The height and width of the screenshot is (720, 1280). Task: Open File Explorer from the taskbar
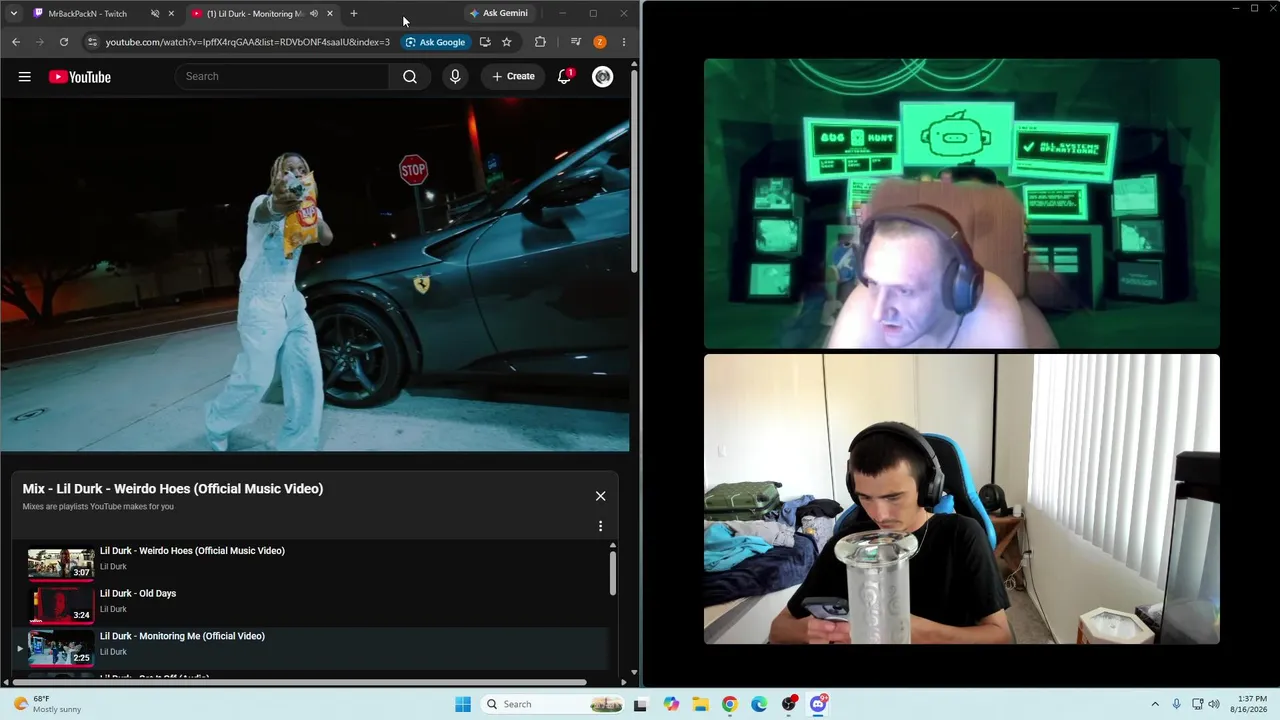(700, 704)
